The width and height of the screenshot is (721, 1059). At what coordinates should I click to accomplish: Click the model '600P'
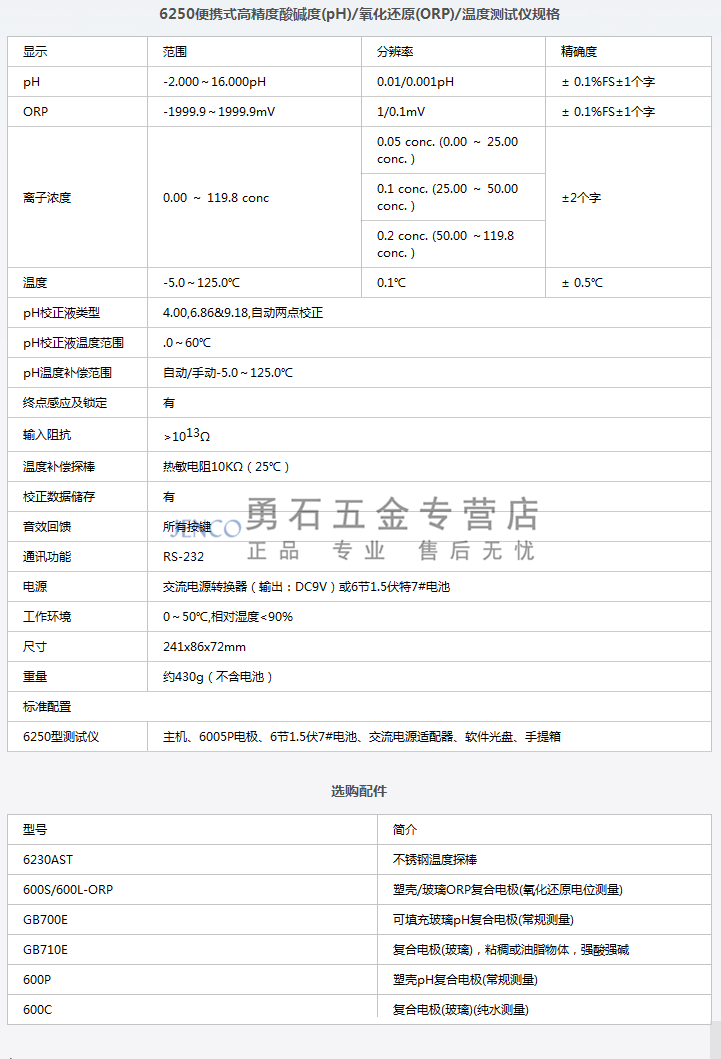[37, 980]
